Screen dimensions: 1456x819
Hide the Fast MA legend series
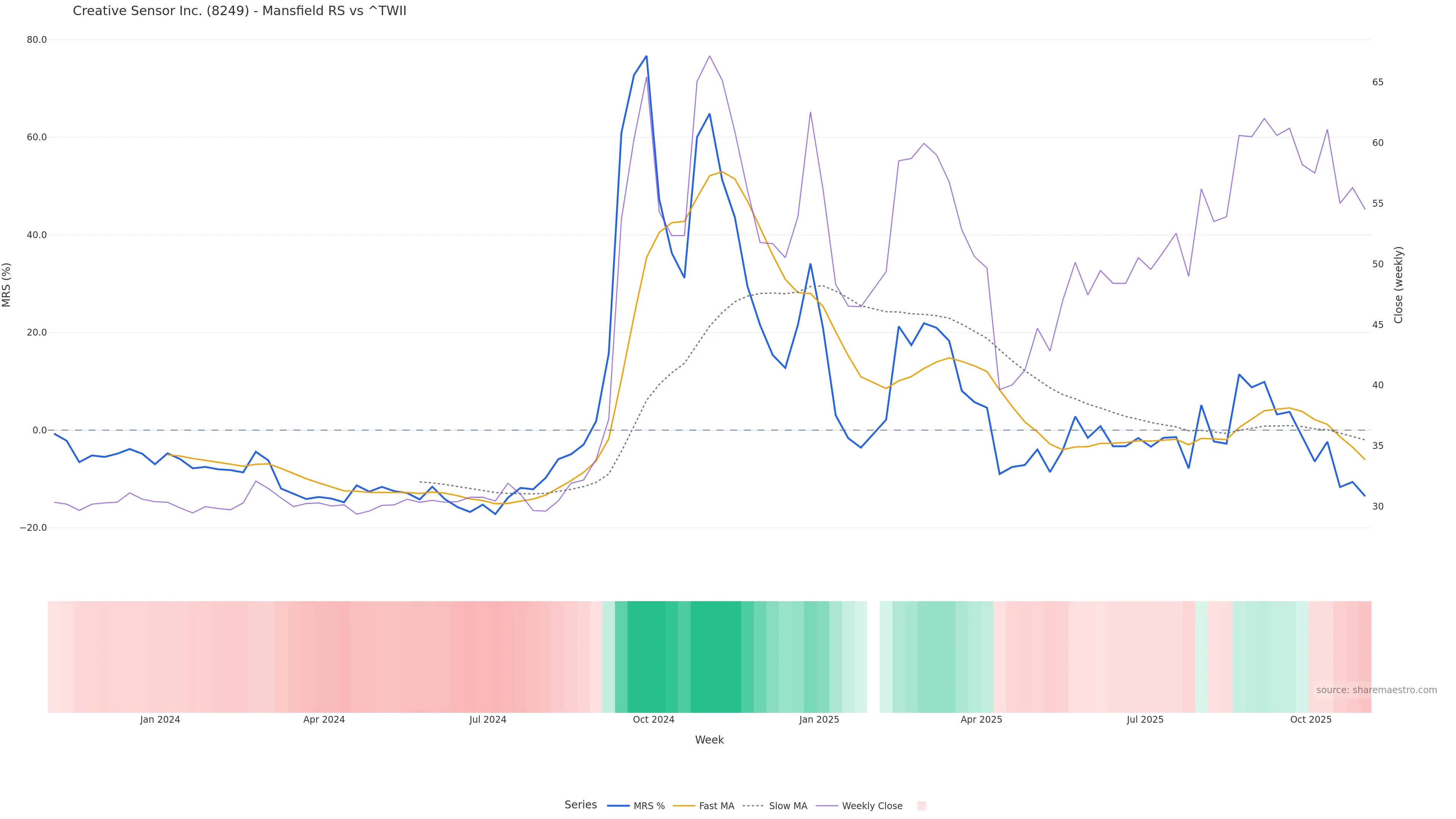(716, 806)
